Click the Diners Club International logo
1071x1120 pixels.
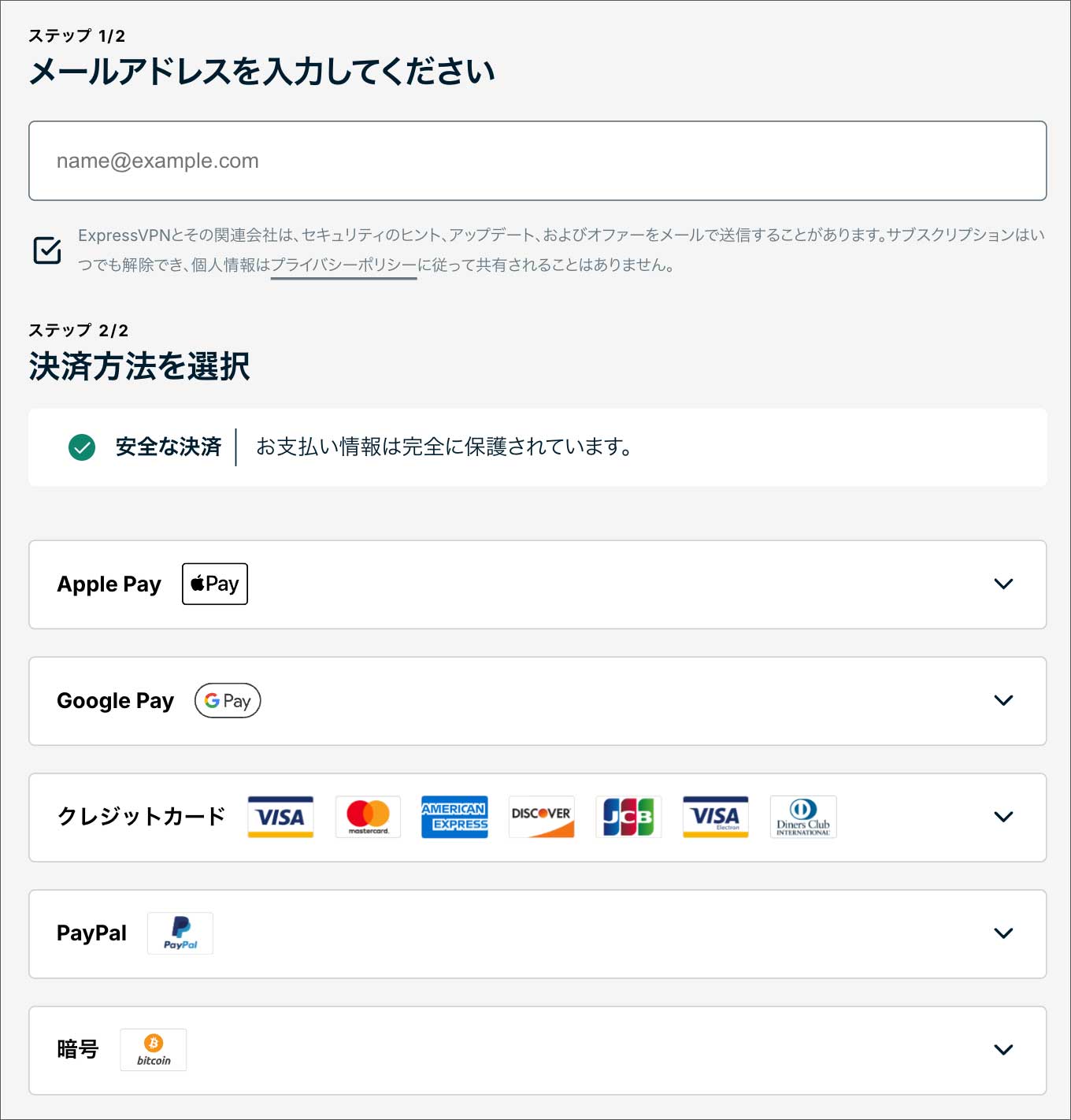tap(802, 817)
